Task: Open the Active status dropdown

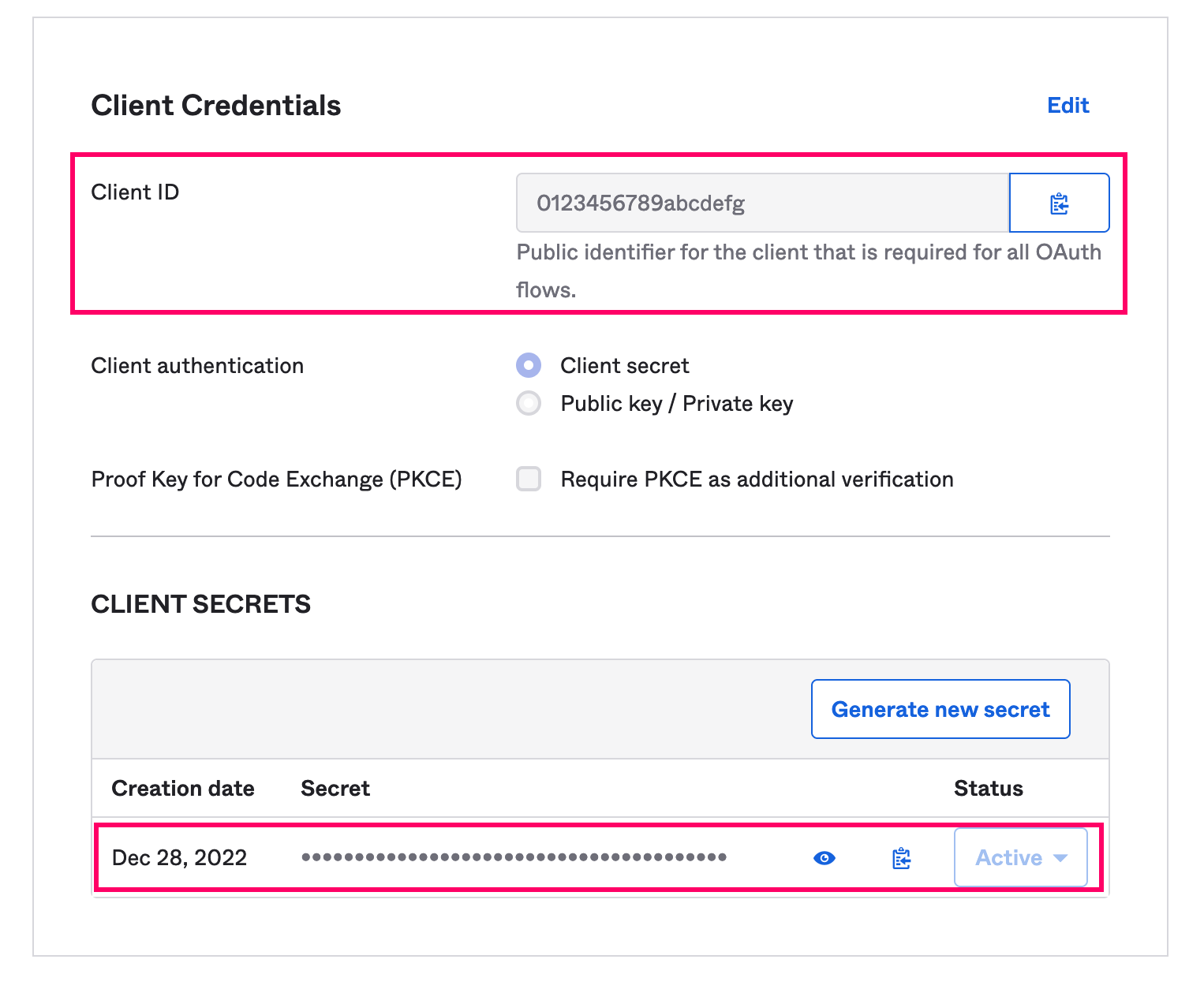Action: [x=1021, y=857]
